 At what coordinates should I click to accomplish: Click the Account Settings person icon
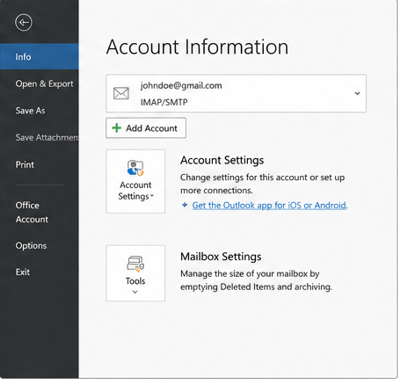pos(135,168)
